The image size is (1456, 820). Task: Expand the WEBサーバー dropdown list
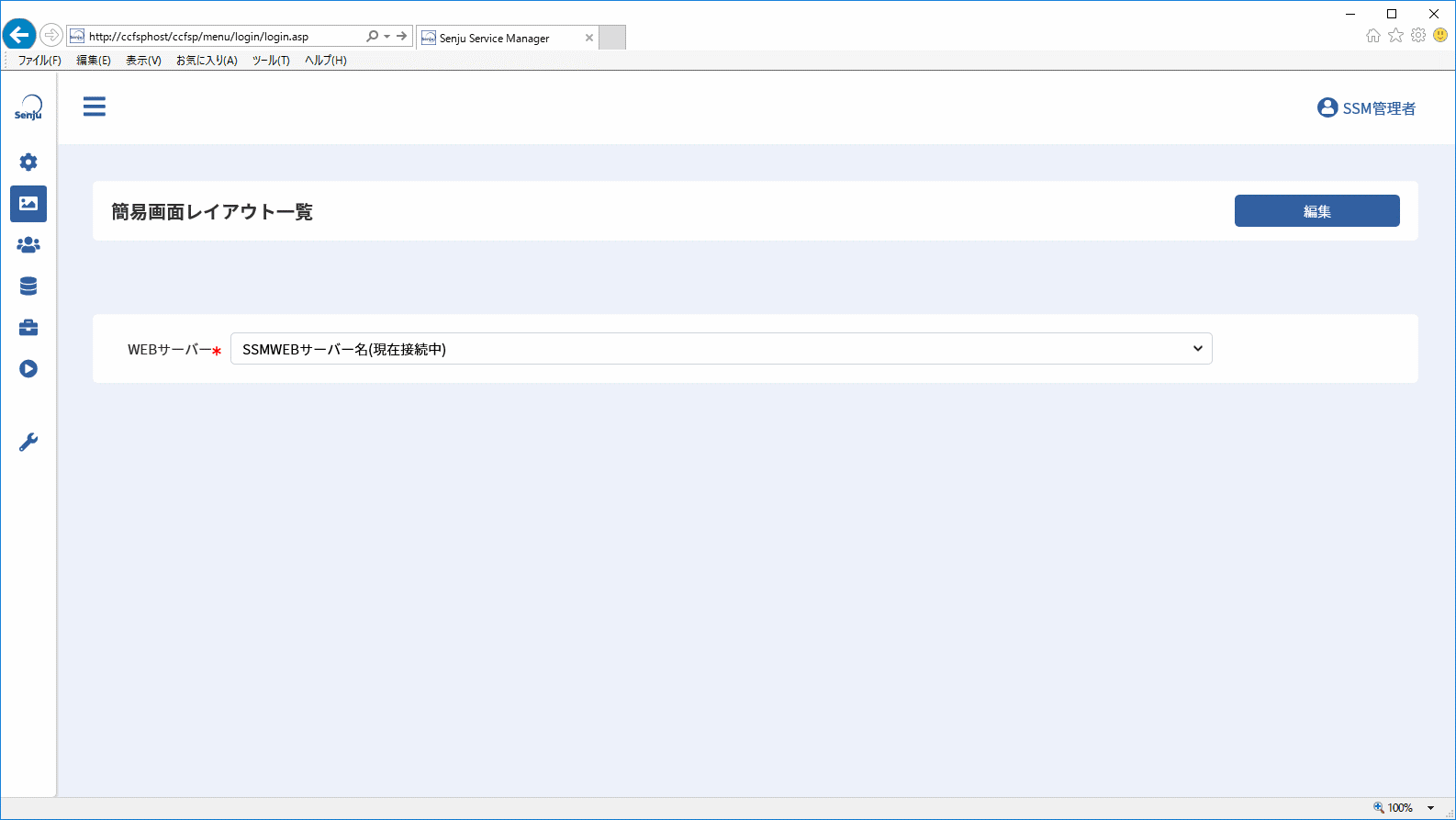[722, 349]
